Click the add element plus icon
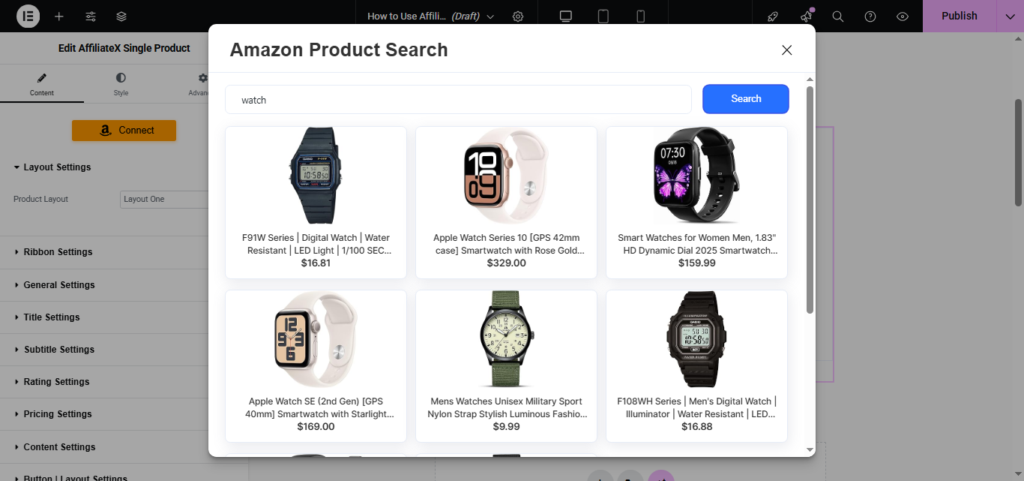The width and height of the screenshot is (1024, 481). pos(59,16)
